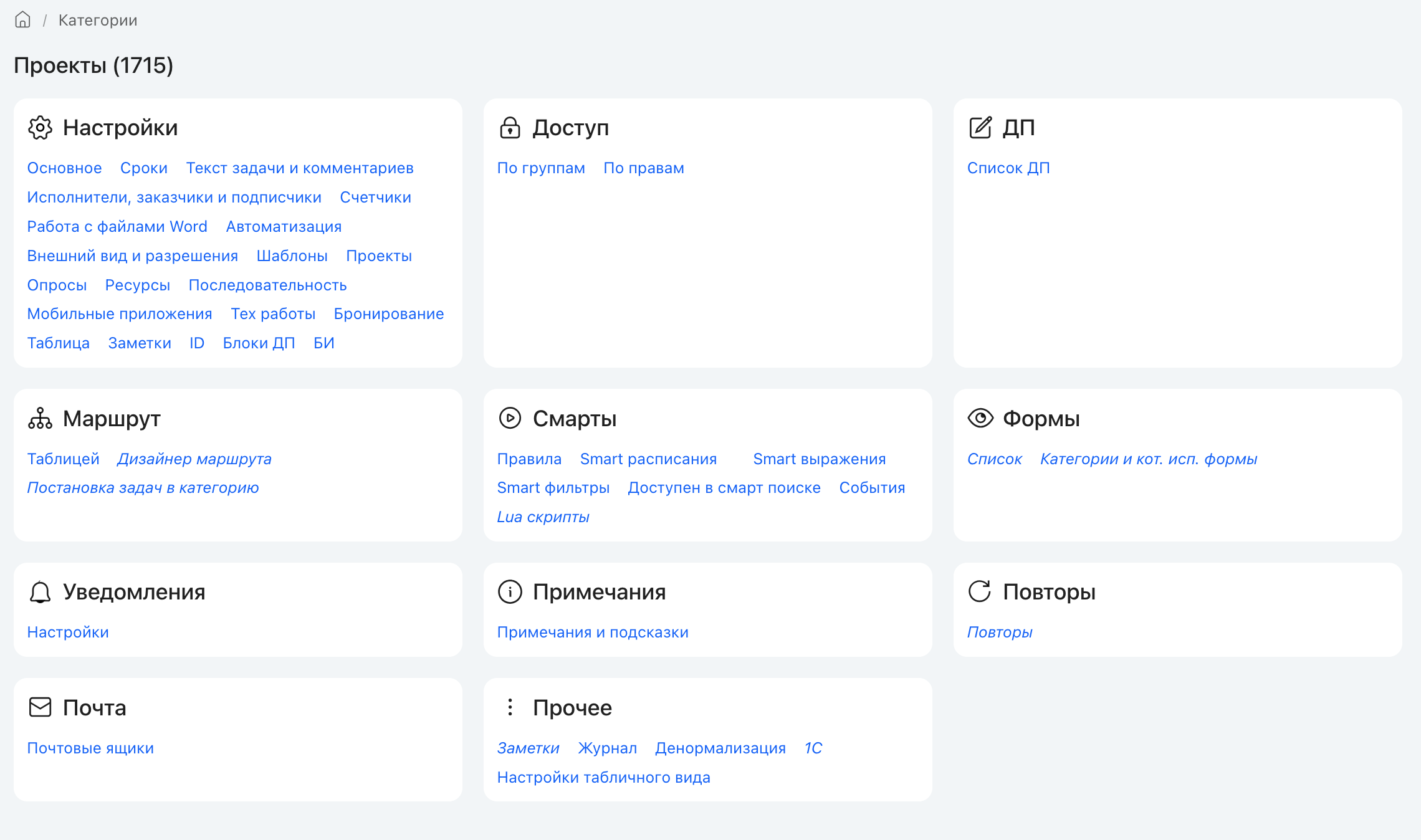Open Категории и кот. исп. формы link
The image size is (1421, 840).
(1149, 459)
